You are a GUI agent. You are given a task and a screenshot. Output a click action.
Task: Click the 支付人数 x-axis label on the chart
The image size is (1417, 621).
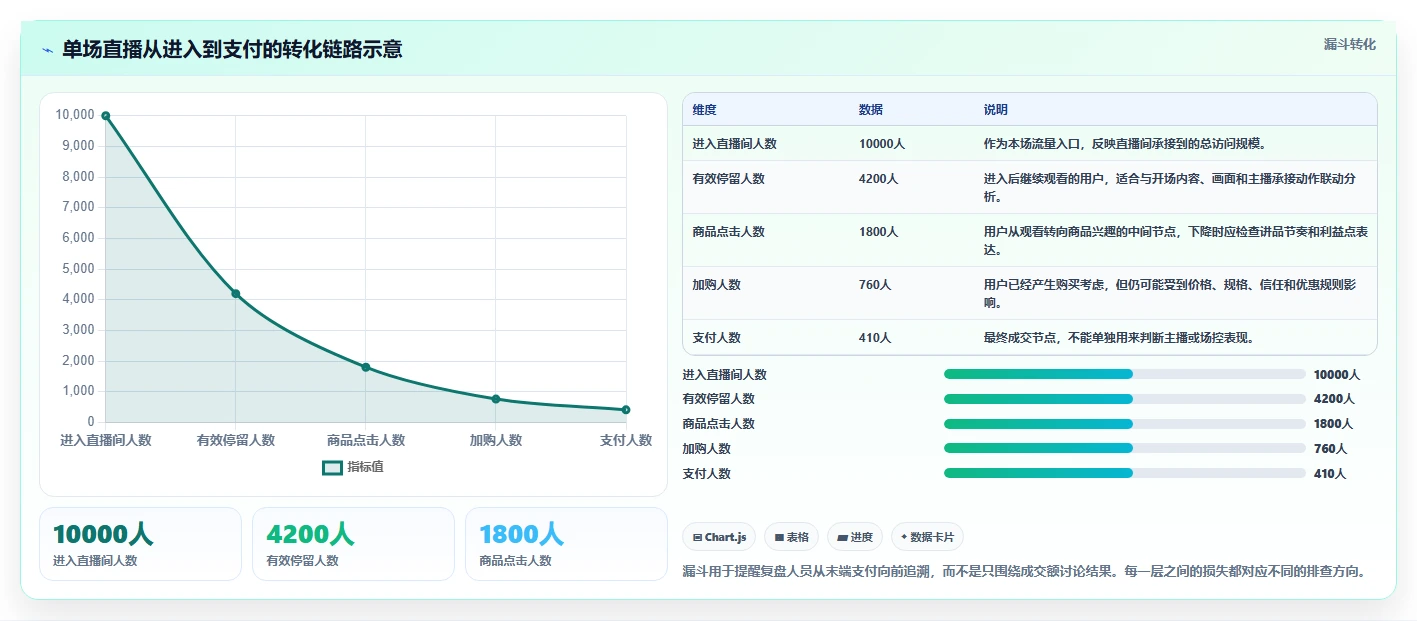626,440
